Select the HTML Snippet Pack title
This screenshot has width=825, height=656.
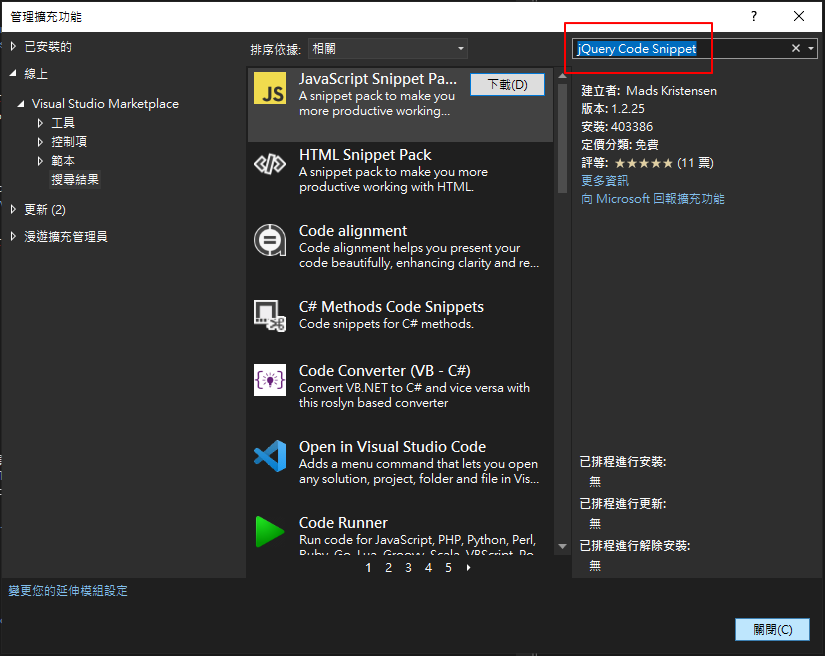coord(365,155)
